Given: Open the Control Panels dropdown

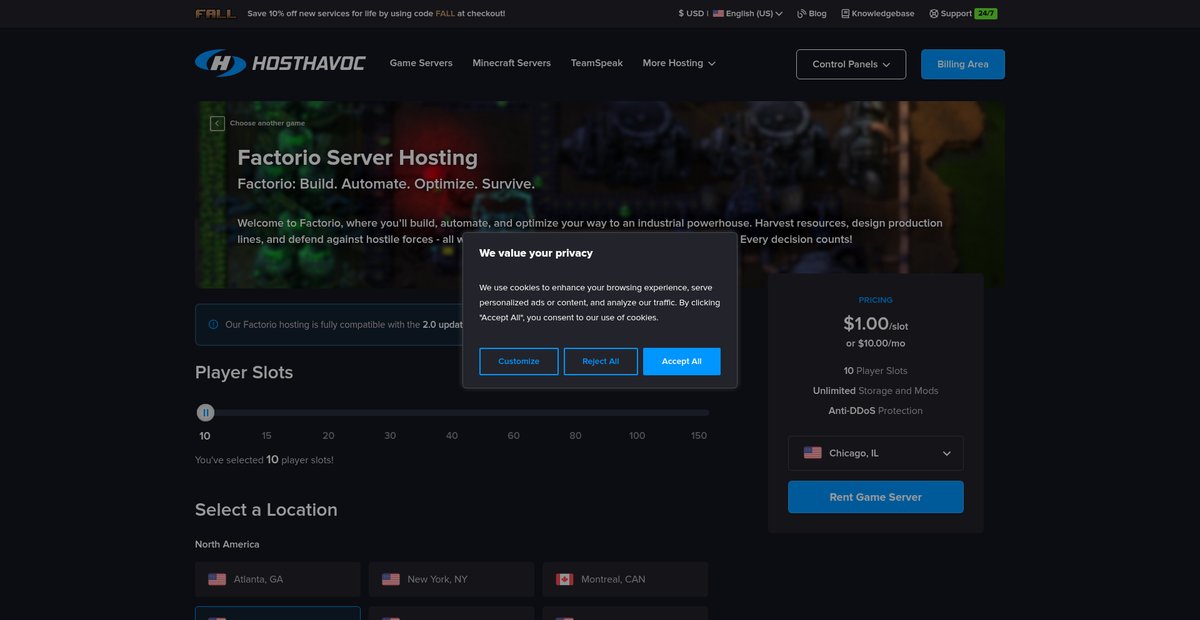Looking at the screenshot, I should 851,64.
